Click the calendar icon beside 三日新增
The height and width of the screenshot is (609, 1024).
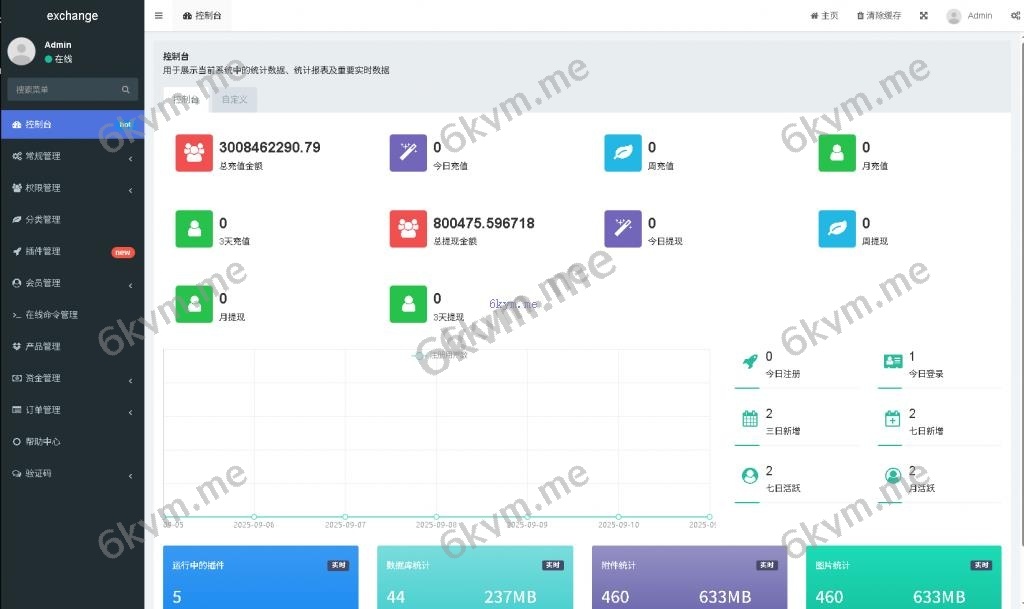pos(749,419)
